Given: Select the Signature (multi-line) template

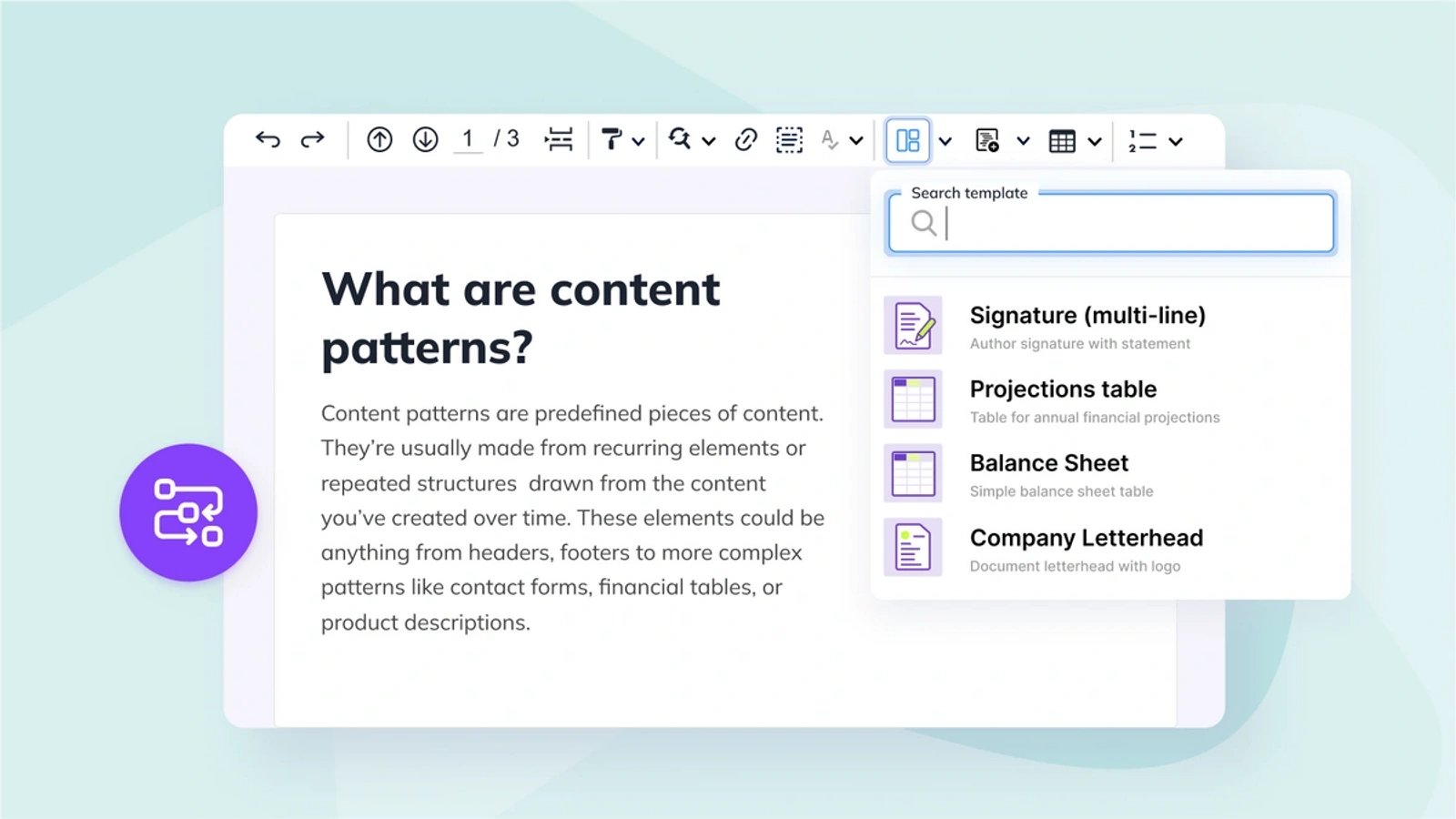Looking at the screenshot, I should coord(1110,326).
